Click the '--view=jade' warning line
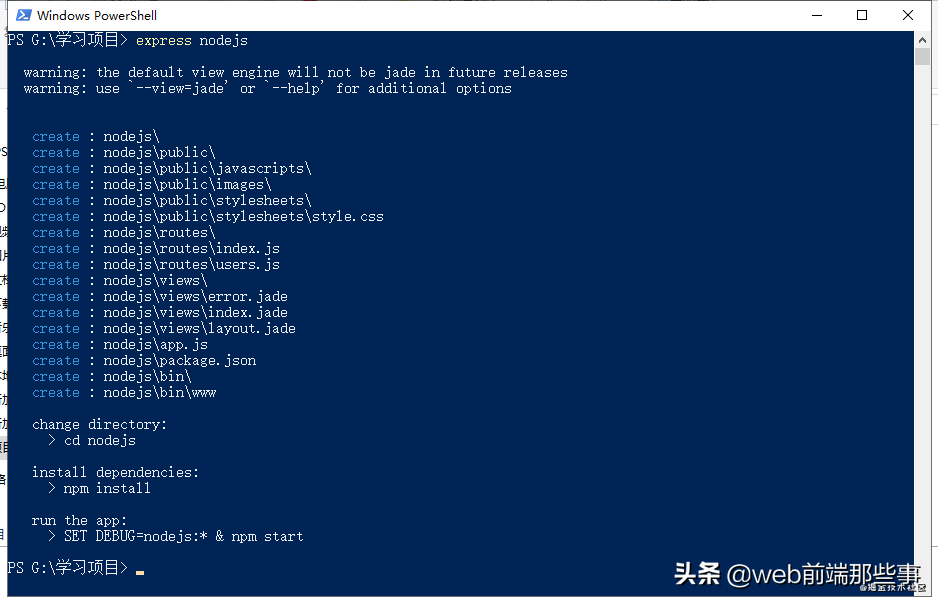 click(x=267, y=88)
